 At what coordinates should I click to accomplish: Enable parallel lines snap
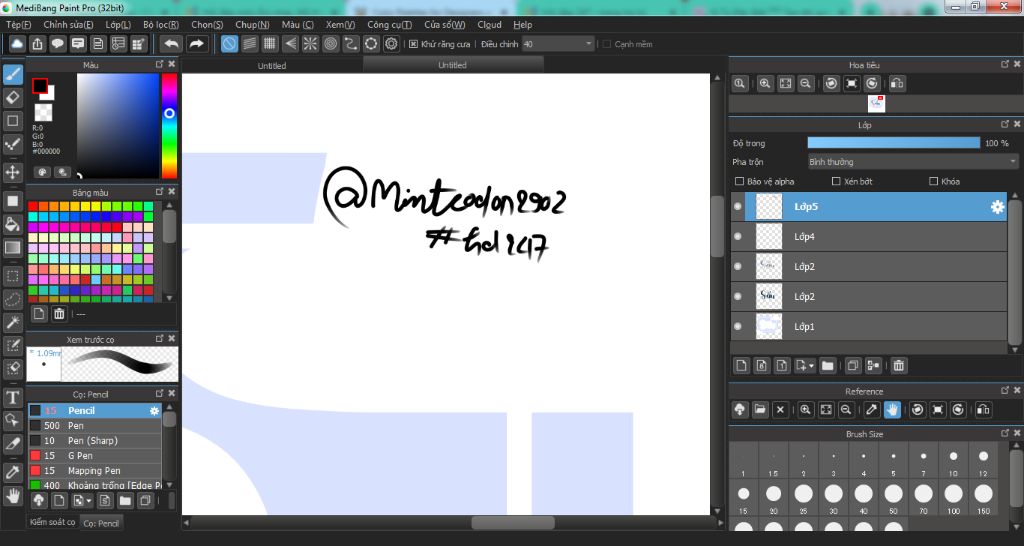(x=249, y=44)
